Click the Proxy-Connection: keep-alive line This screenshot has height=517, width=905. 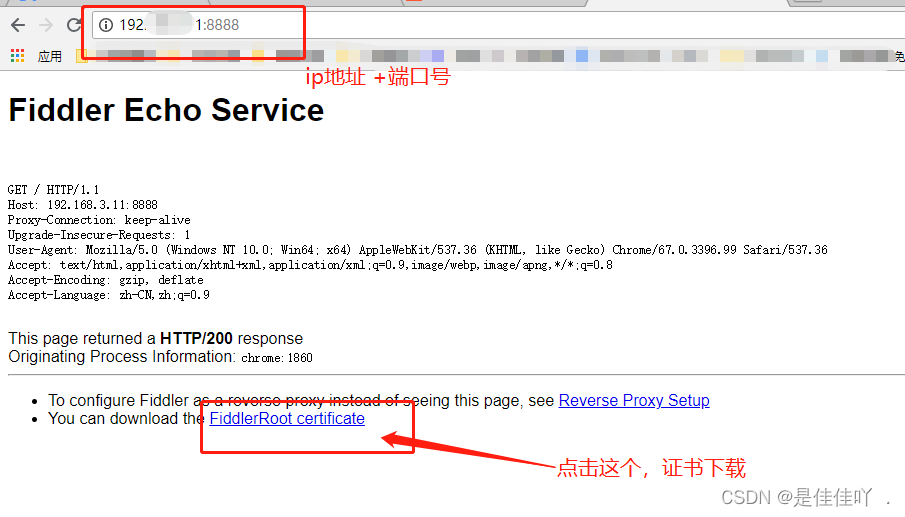pyautogui.click(x=99, y=220)
